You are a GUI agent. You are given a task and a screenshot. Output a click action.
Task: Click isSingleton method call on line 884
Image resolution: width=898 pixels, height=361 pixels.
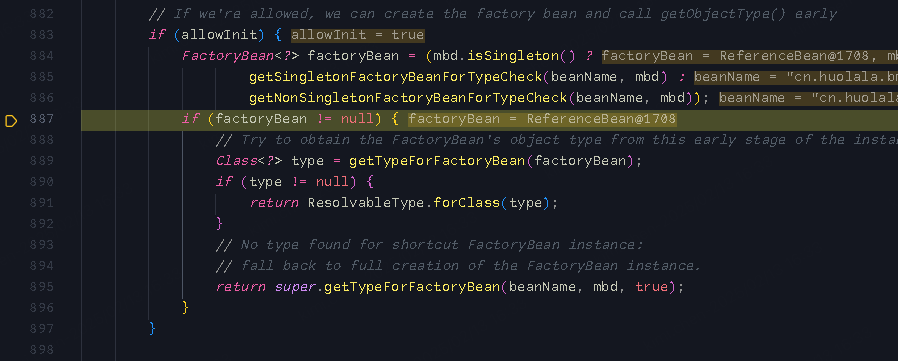513,56
